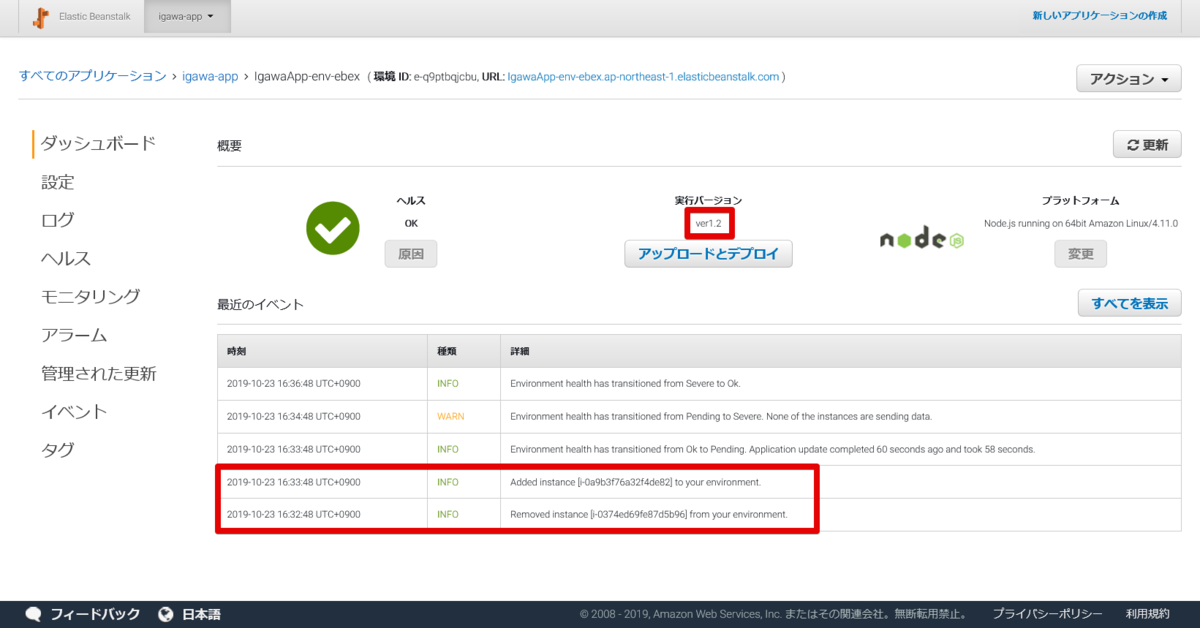Screen dimensions: 1200x628
Task: Click the 更新 refresh button
Action: [x=1147, y=144]
